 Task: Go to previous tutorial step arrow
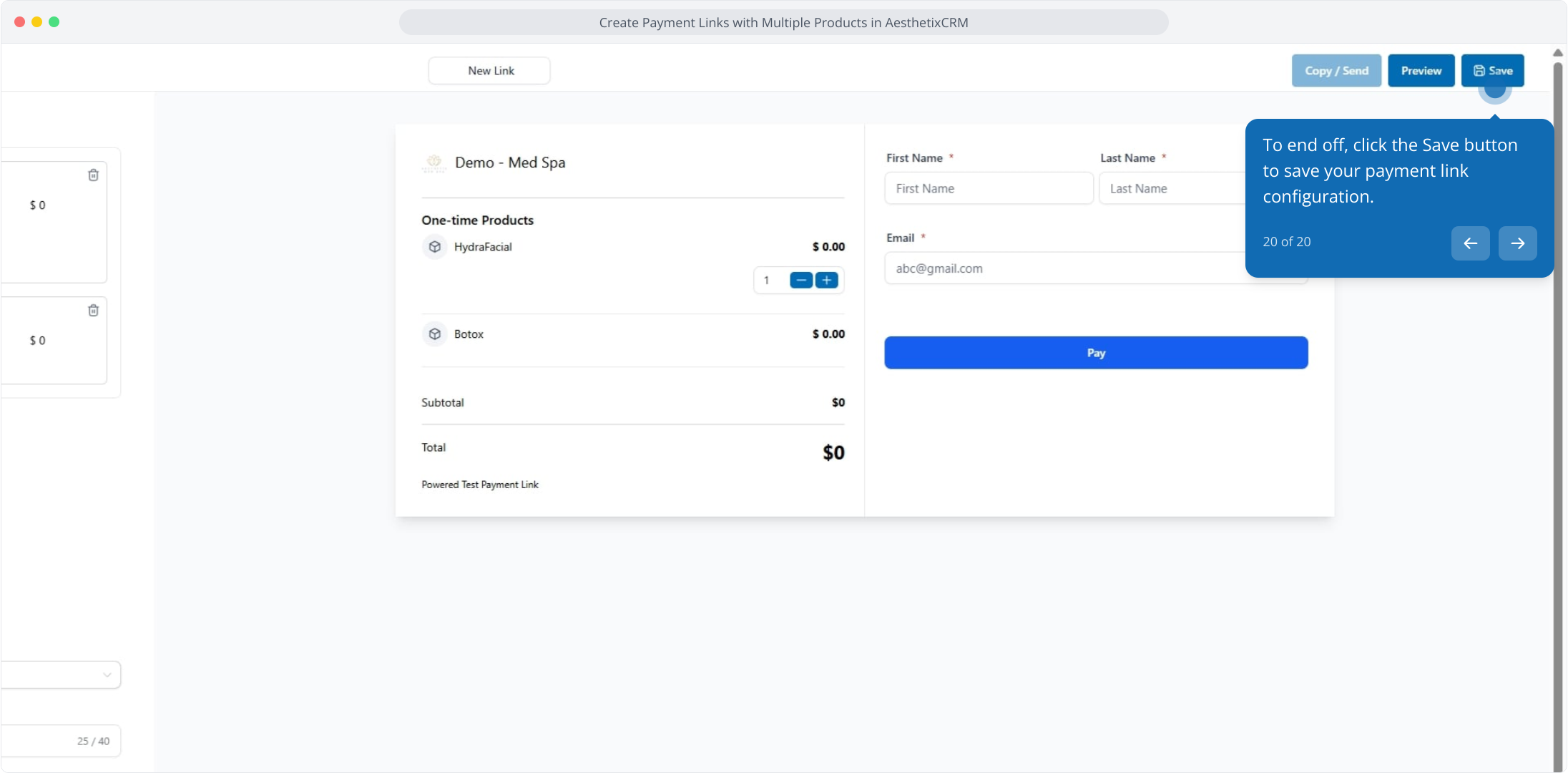click(1470, 243)
